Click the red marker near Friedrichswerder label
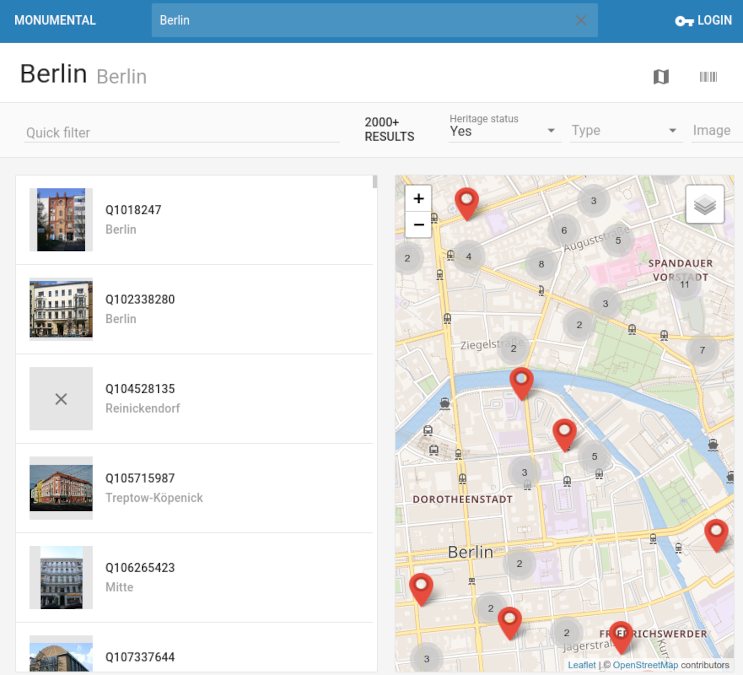This screenshot has width=743, height=675. (x=621, y=634)
